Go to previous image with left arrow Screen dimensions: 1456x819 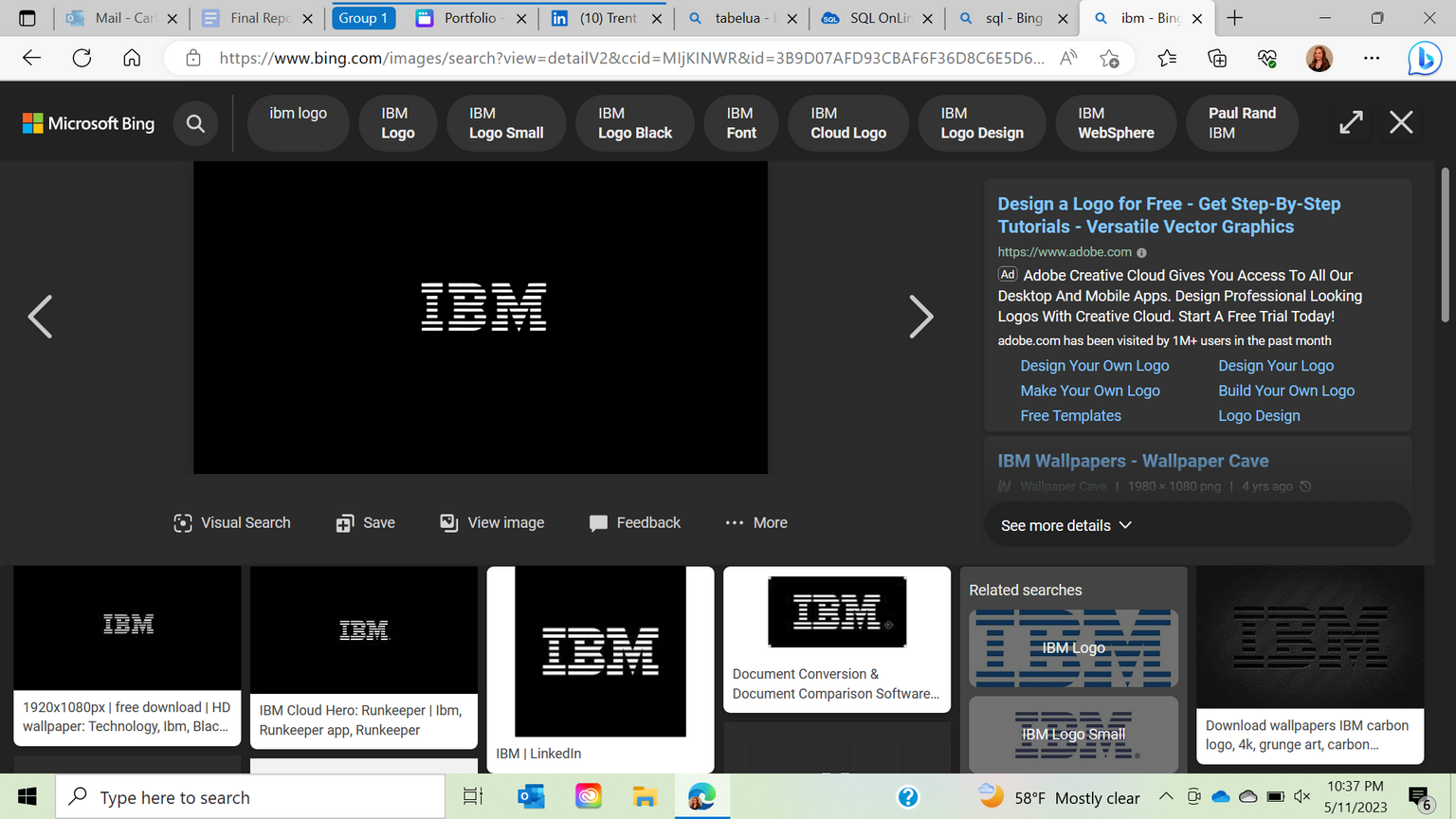point(40,317)
